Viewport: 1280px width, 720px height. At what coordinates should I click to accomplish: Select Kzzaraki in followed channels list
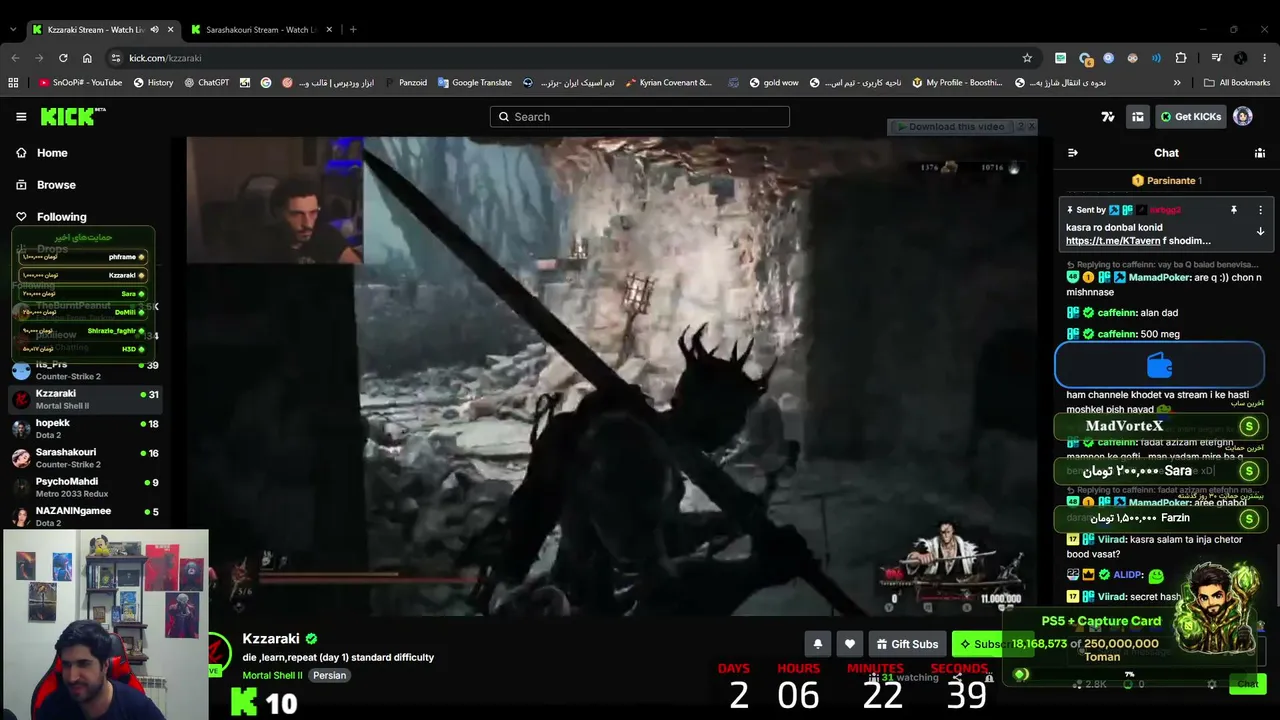click(x=86, y=399)
